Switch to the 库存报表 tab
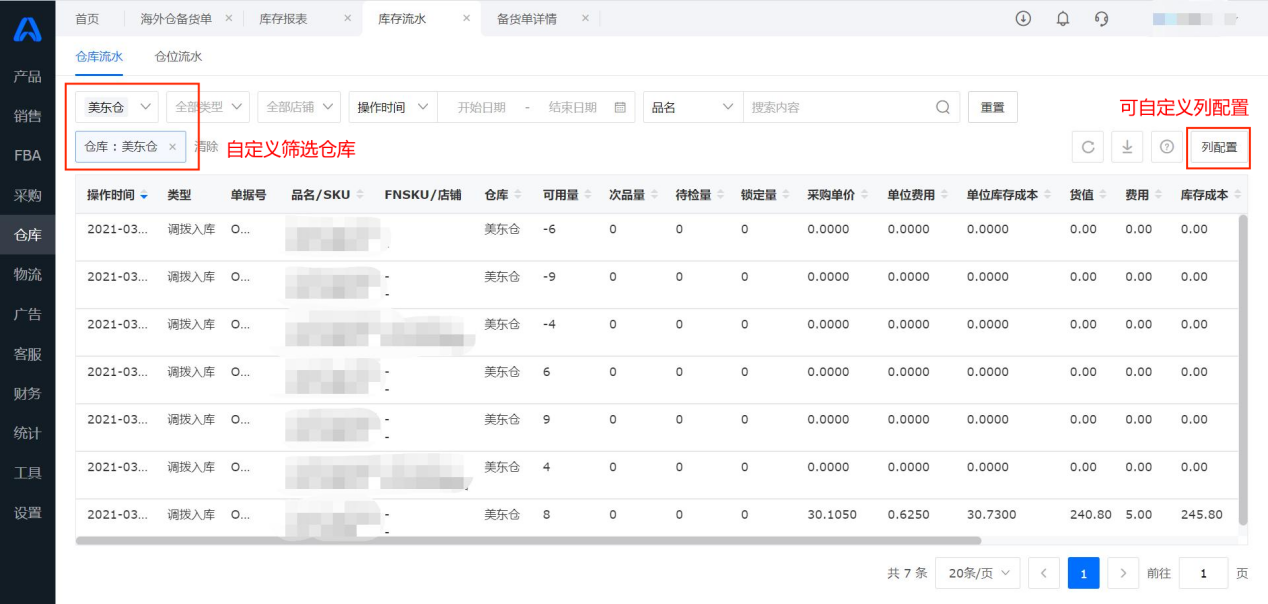The height and width of the screenshot is (604, 1268). tap(283, 18)
